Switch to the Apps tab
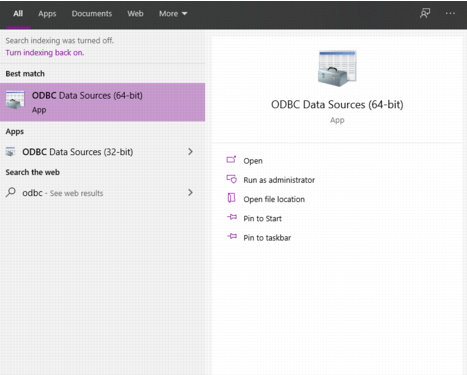 pyautogui.click(x=47, y=14)
